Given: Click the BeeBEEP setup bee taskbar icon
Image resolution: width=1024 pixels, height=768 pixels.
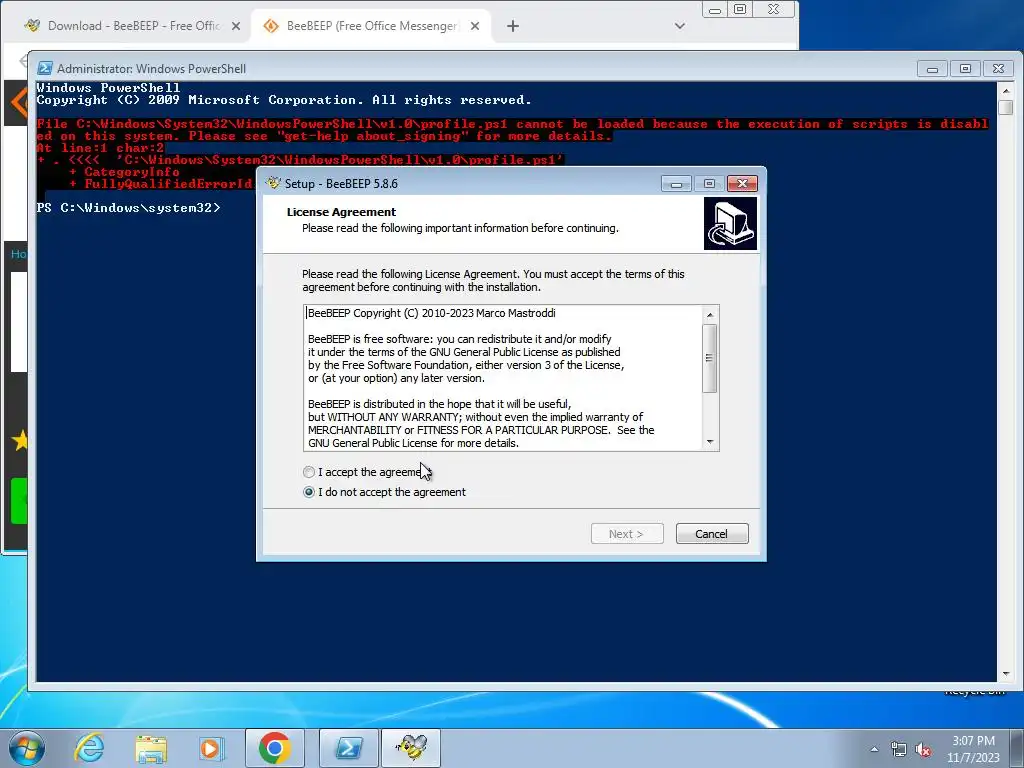Looking at the screenshot, I should point(411,748).
